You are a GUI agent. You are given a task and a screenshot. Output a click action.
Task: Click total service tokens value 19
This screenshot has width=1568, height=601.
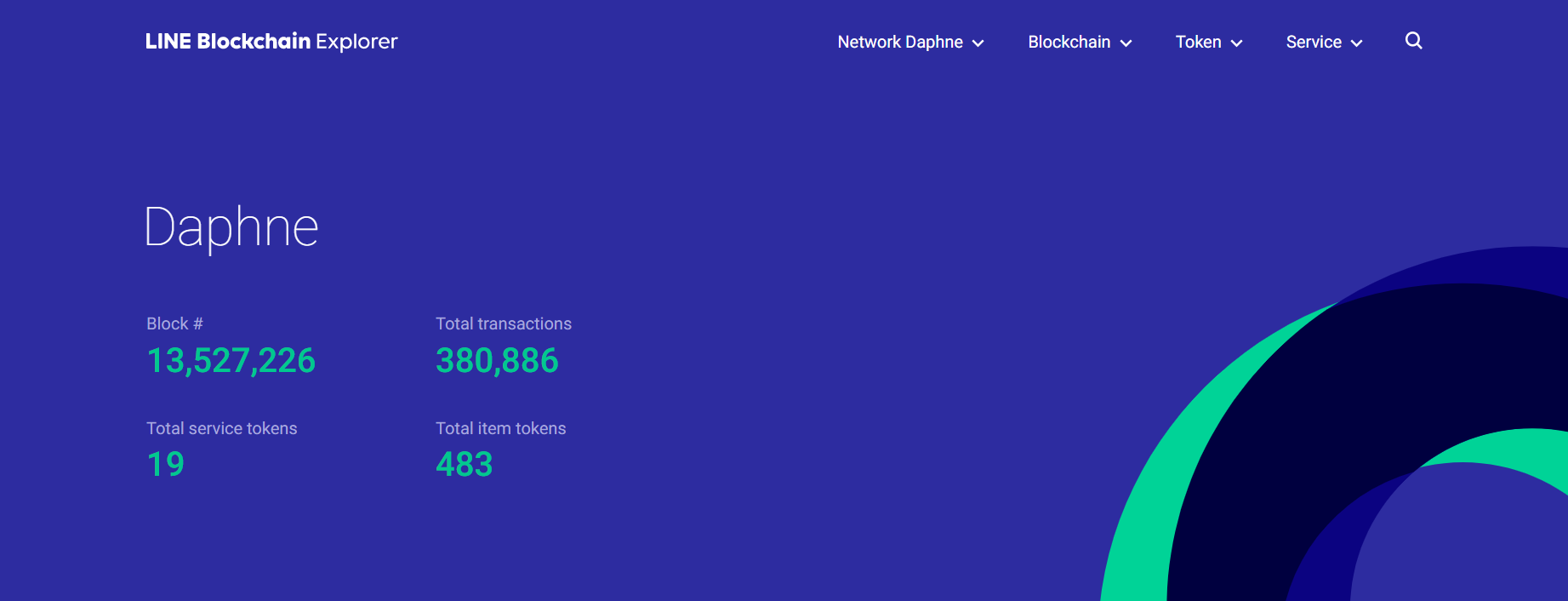pos(165,465)
